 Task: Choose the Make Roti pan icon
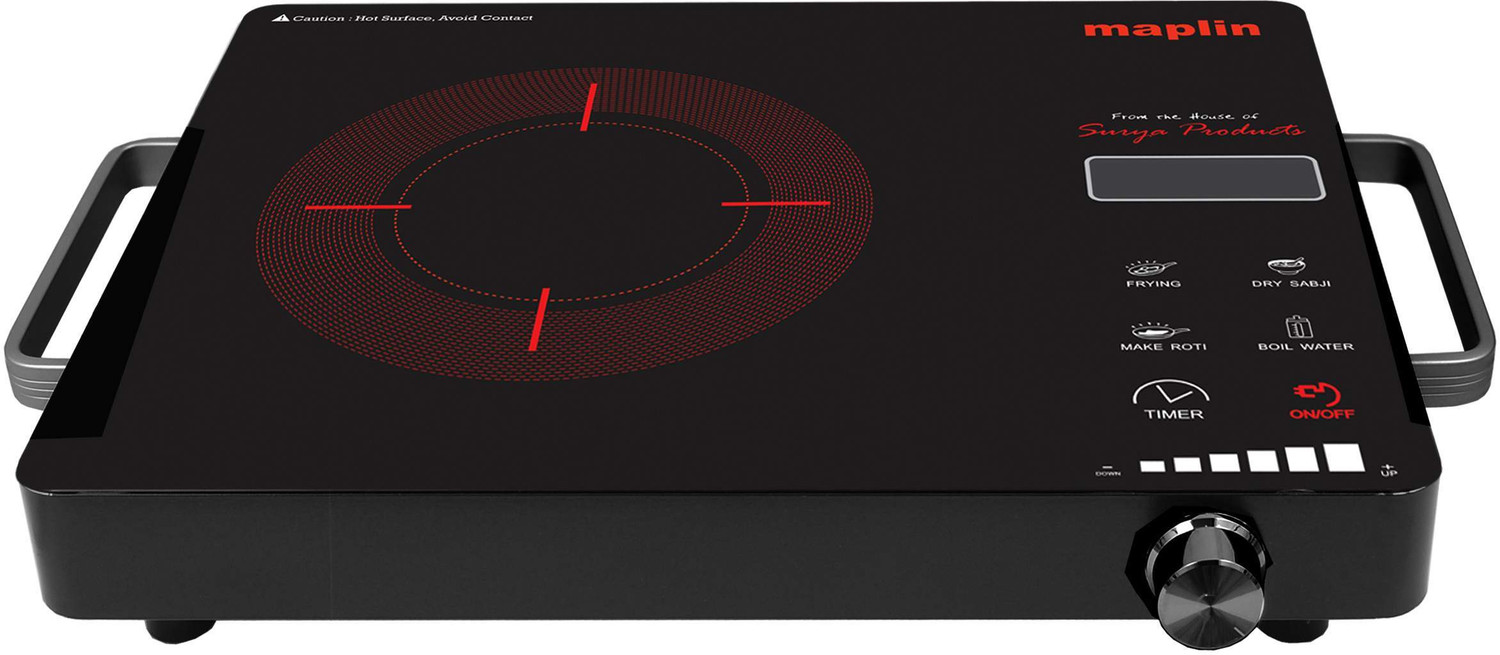click(1160, 329)
